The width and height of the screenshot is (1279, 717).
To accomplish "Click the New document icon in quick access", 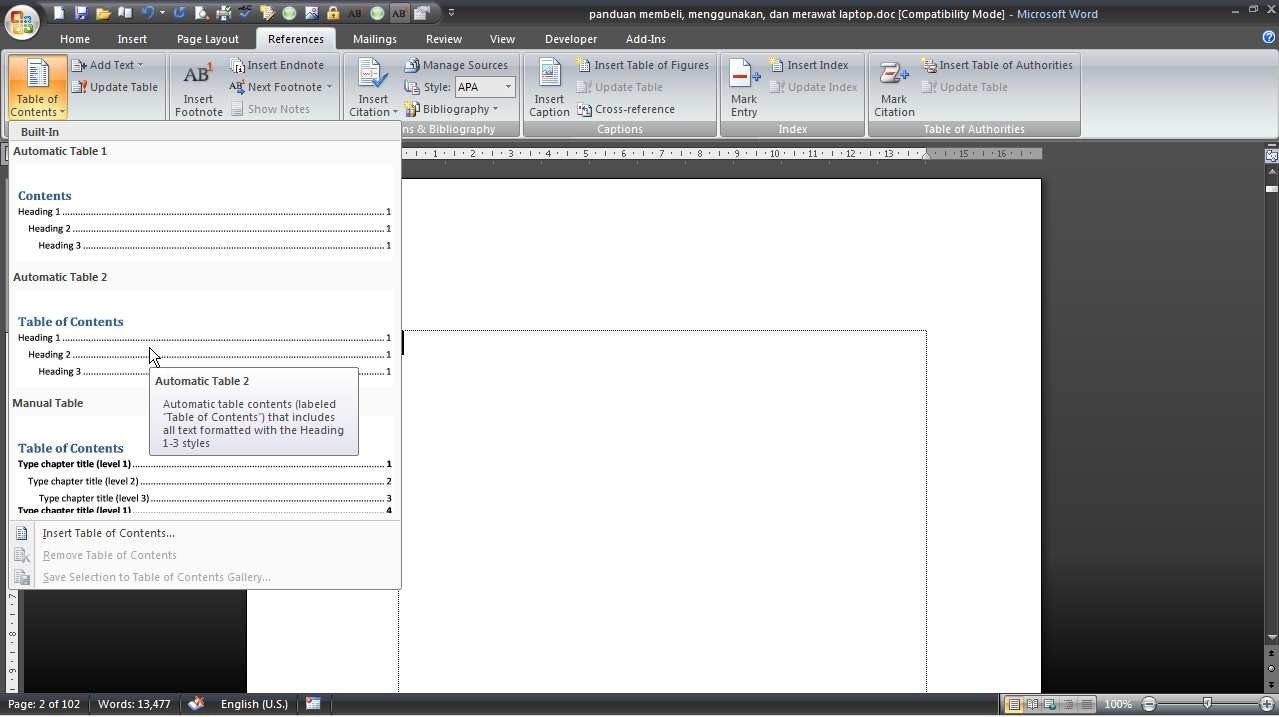I will [59, 13].
